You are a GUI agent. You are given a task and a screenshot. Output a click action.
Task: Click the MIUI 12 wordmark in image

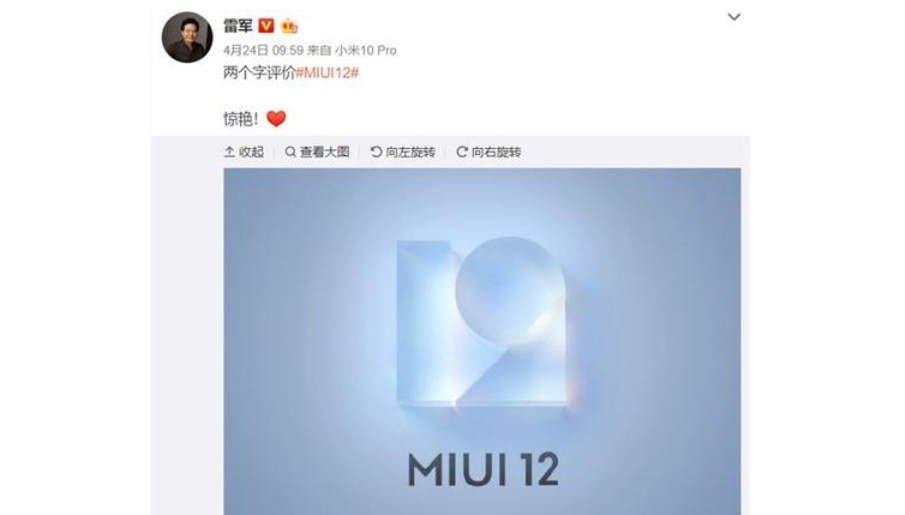point(483,469)
